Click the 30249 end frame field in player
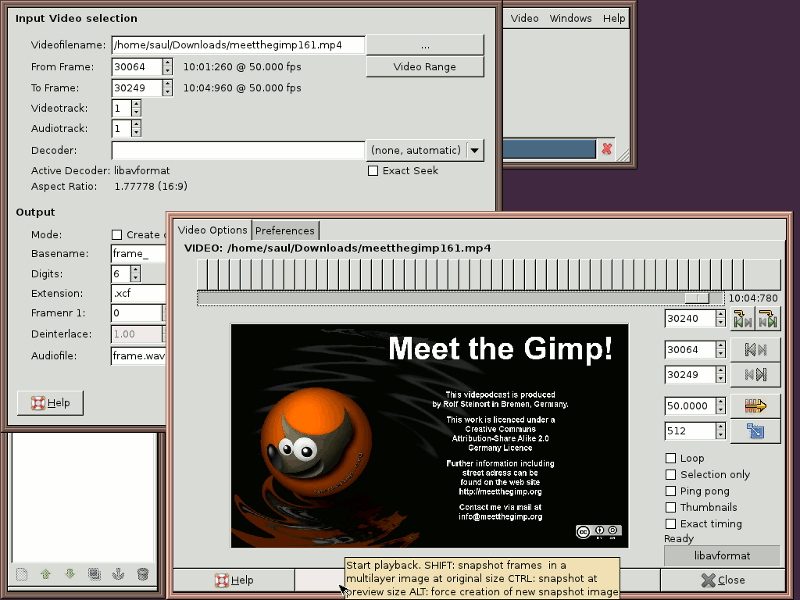The width and height of the screenshot is (800, 600). coord(690,374)
